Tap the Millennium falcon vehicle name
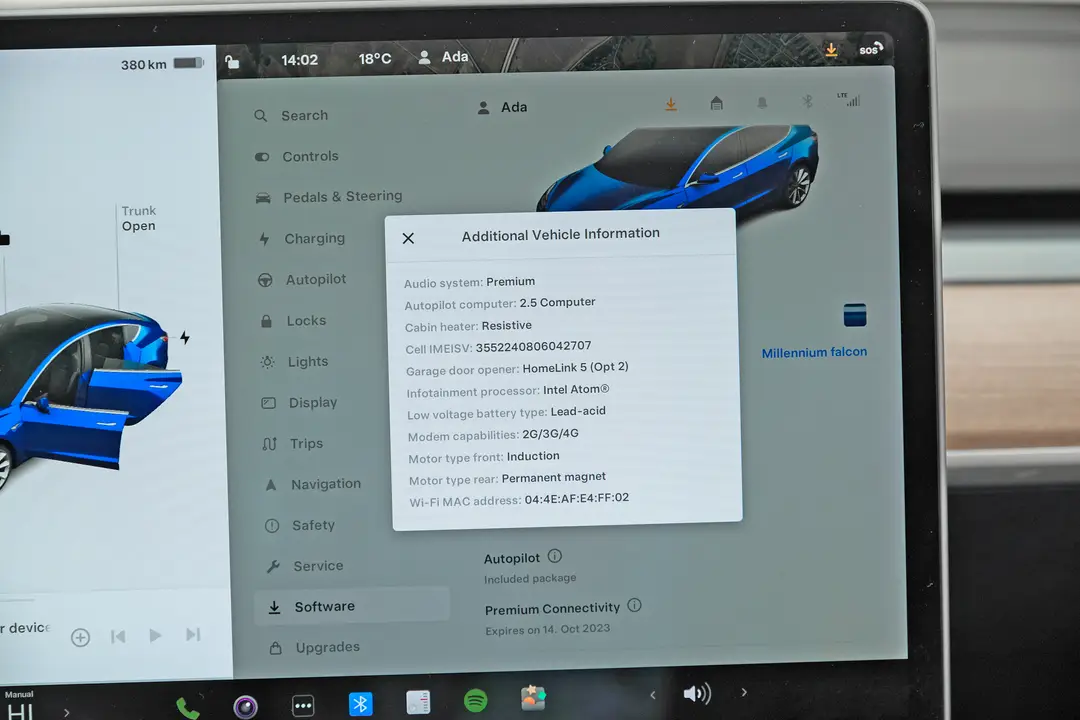The image size is (1080, 720). (814, 352)
